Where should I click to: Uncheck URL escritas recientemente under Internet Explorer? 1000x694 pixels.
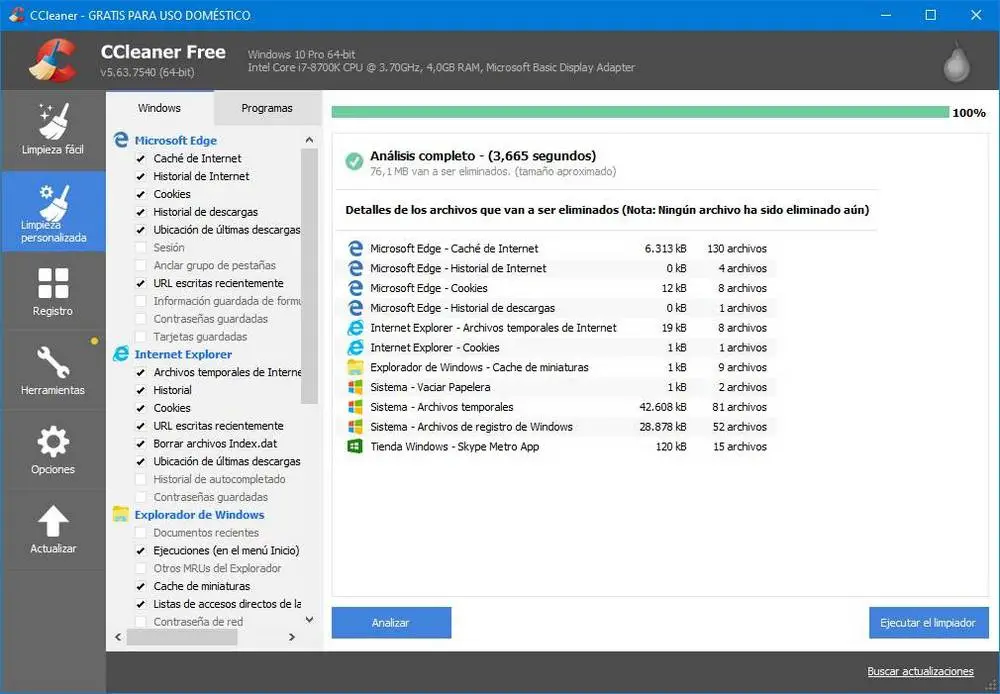pyautogui.click(x=140, y=425)
